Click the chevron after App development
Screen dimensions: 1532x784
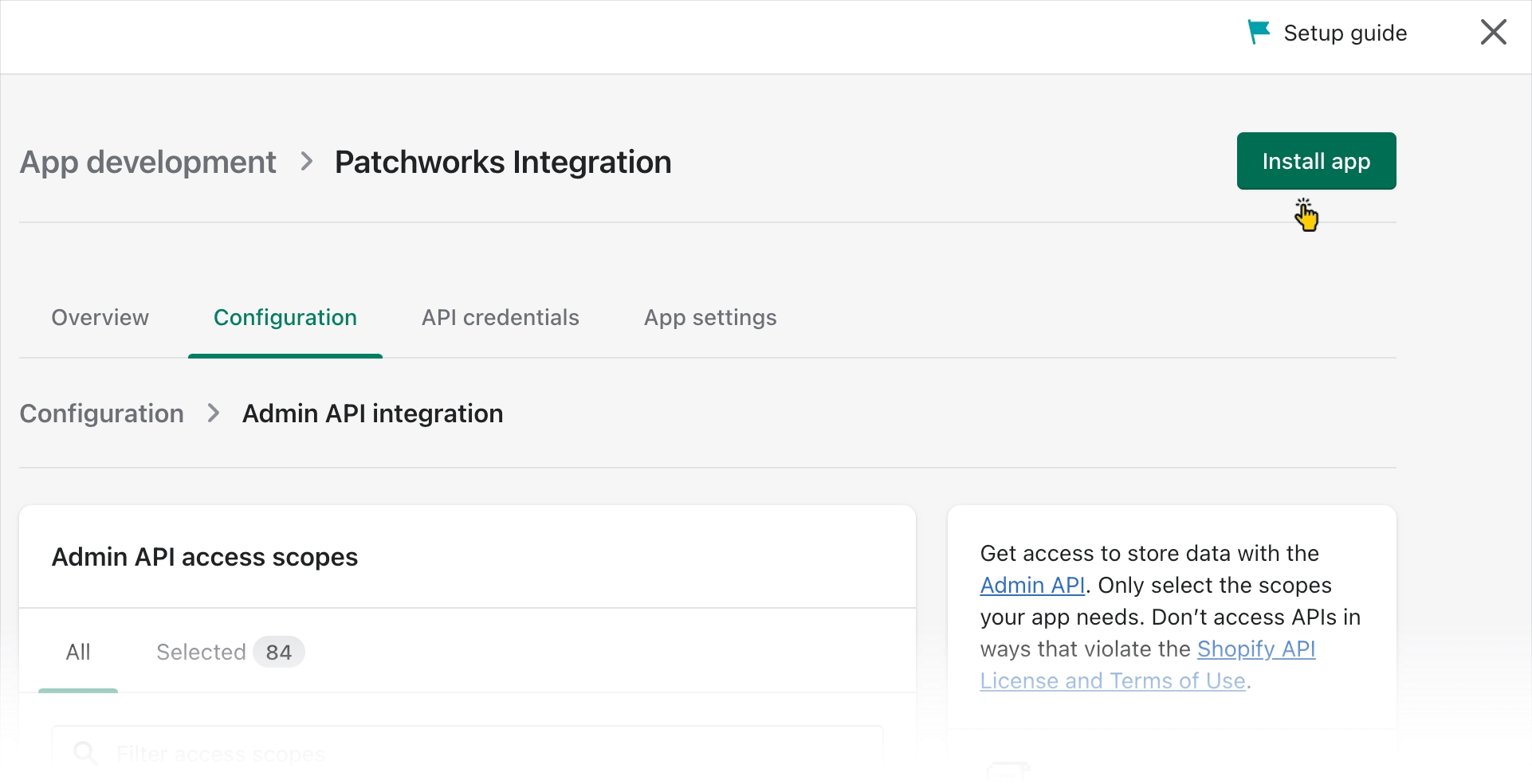pyautogui.click(x=307, y=162)
